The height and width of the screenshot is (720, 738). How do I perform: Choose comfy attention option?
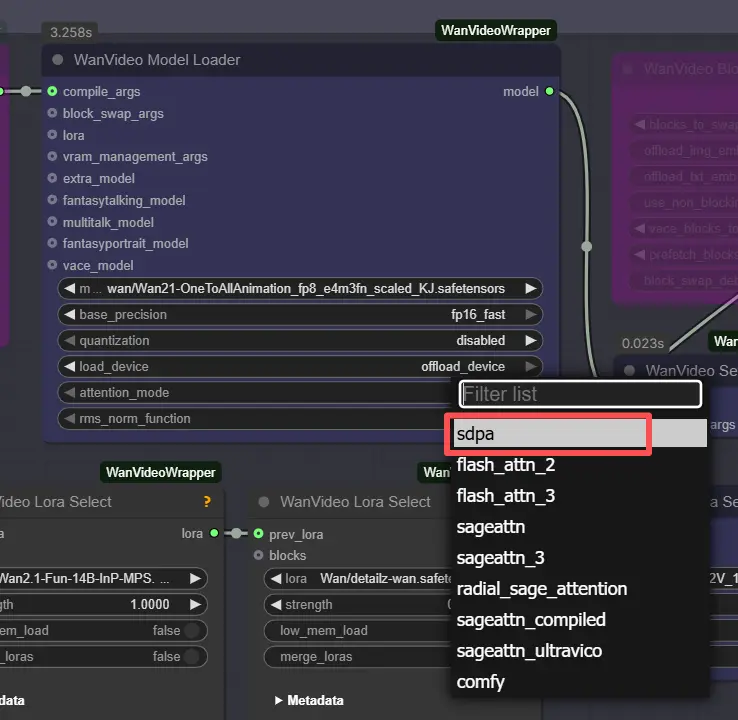pyautogui.click(x=480, y=682)
